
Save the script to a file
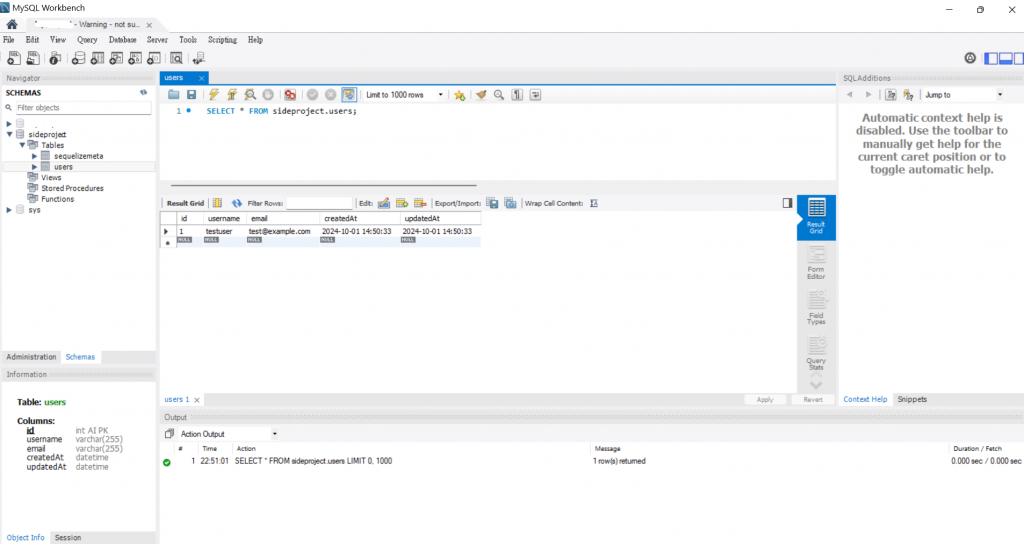pyautogui.click(x=191, y=95)
